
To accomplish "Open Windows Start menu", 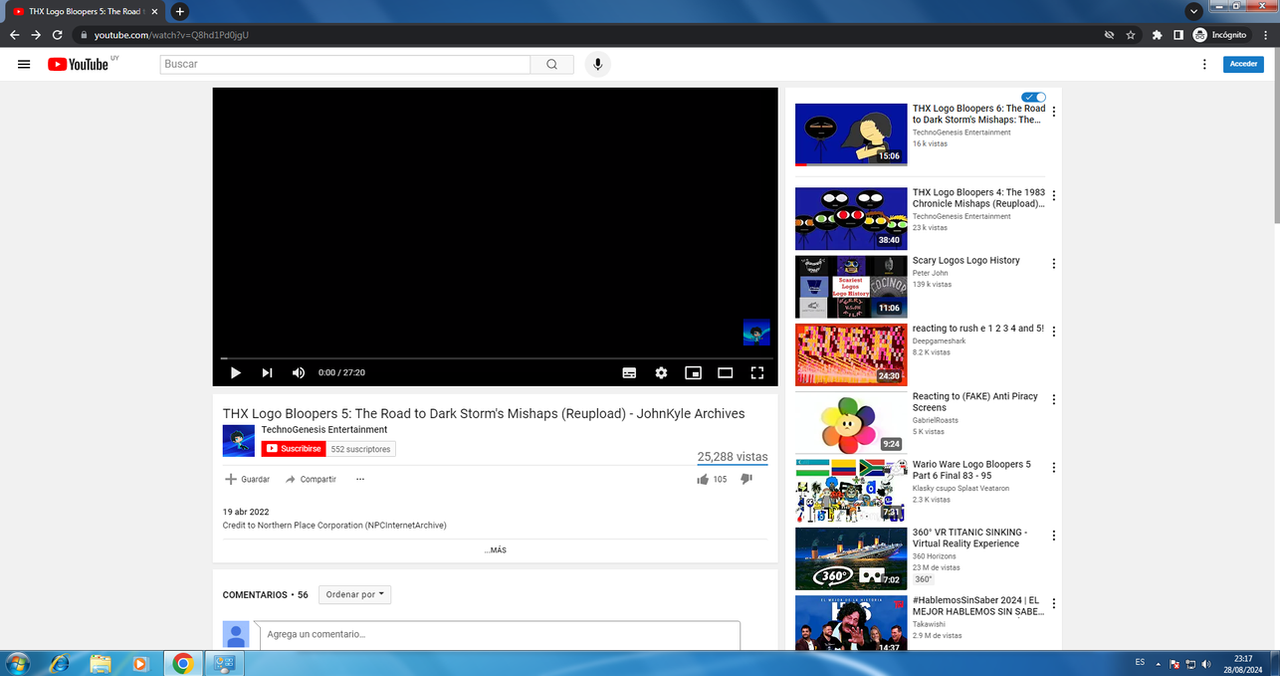I will coord(16,663).
